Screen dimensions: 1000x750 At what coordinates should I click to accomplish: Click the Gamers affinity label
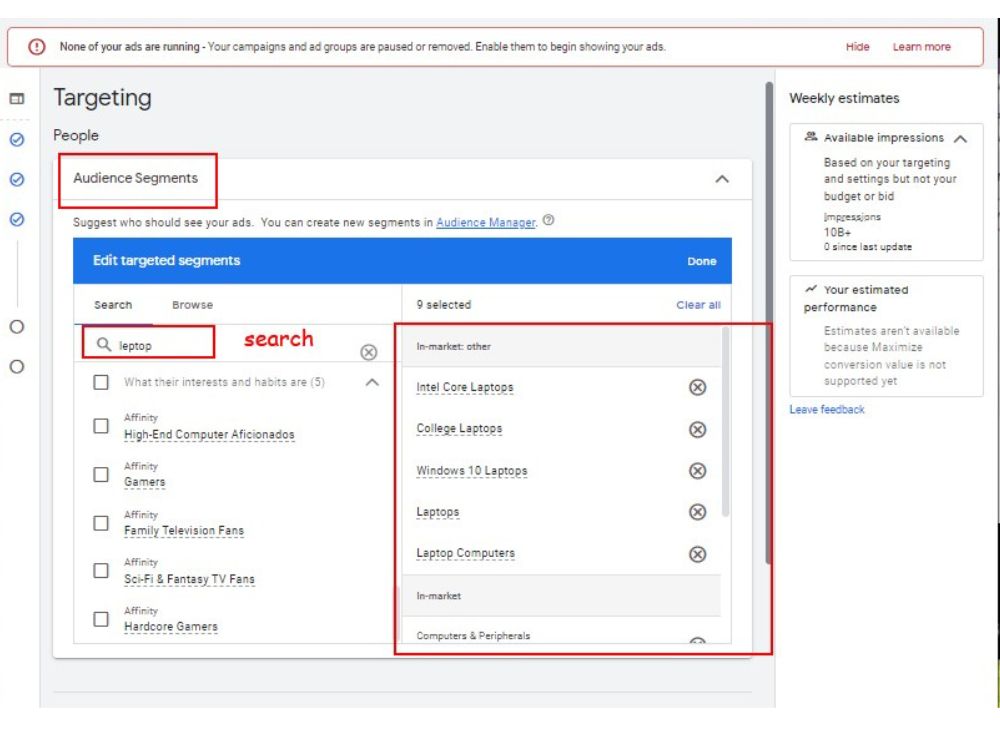point(144,482)
